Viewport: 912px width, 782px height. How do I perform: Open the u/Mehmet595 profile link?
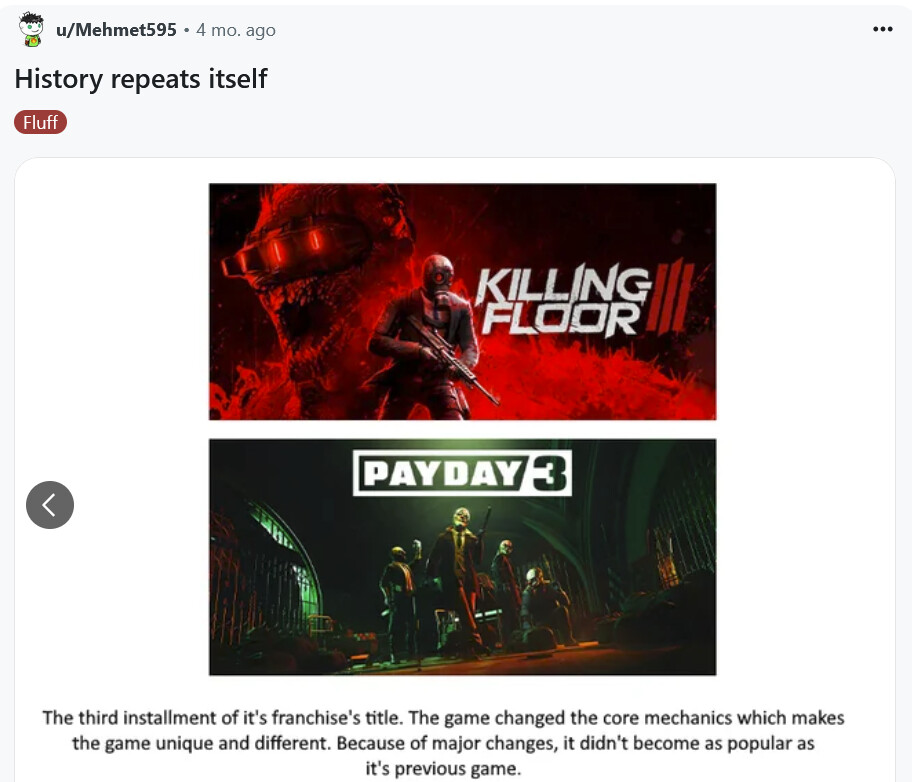pos(116,30)
